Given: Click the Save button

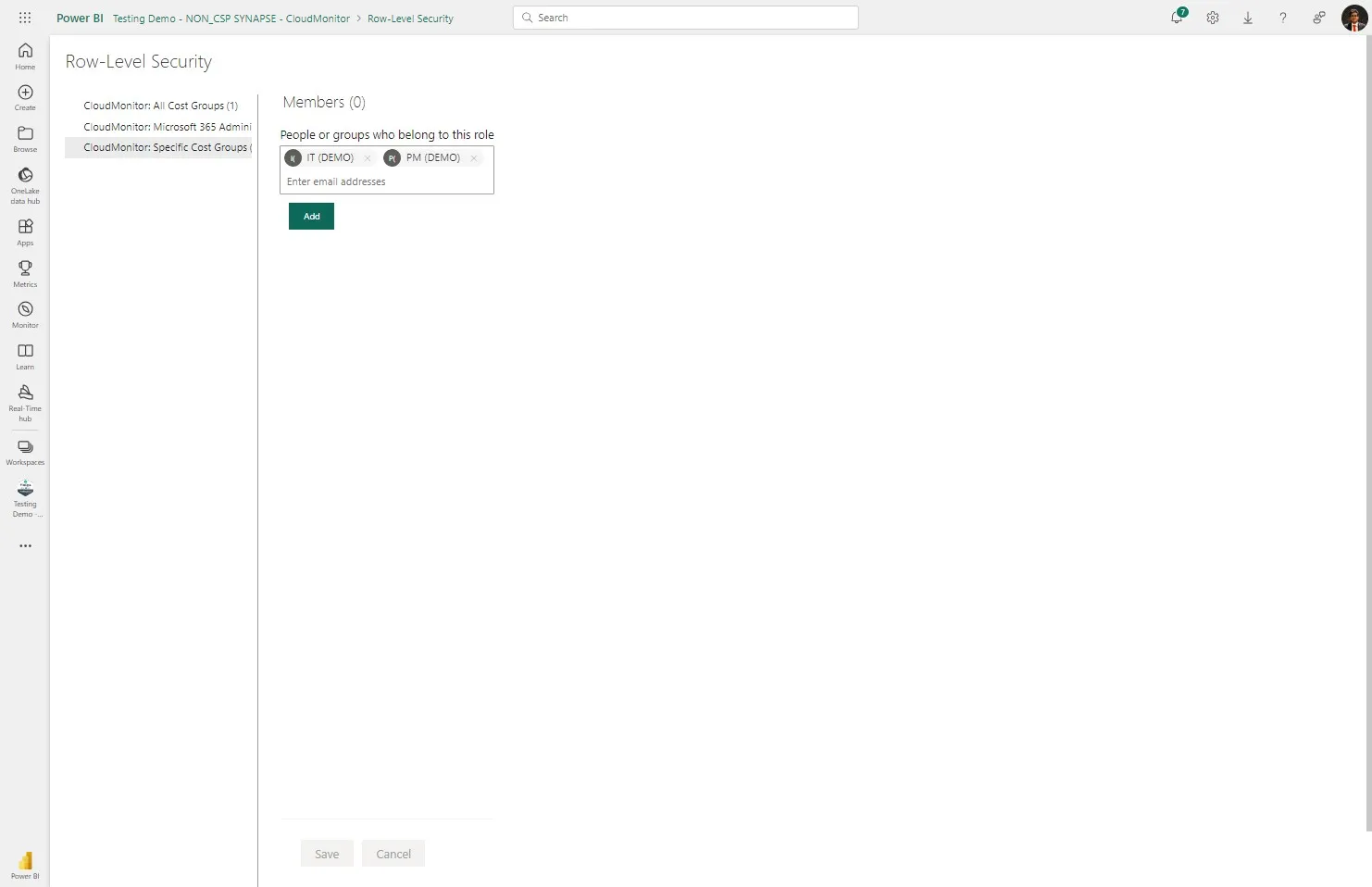Looking at the screenshot, I should pos(327,854).
